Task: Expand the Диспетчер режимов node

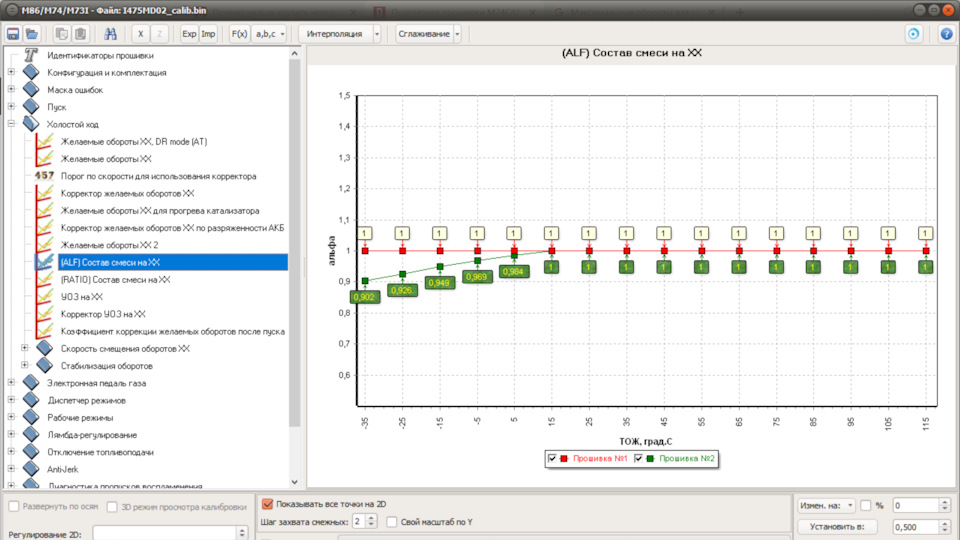Action: 11,400
